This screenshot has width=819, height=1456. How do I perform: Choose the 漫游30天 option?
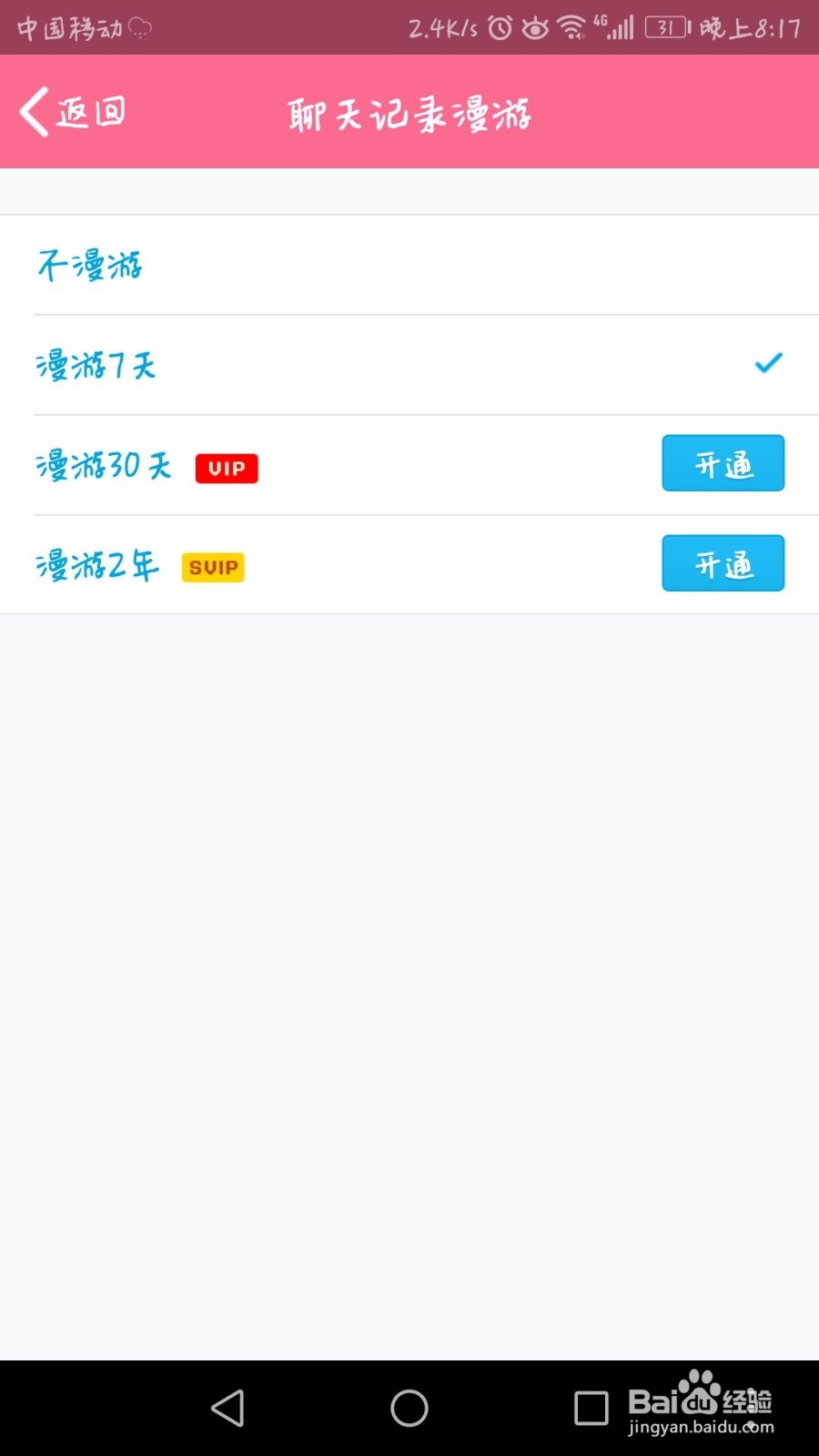point(103,466)
